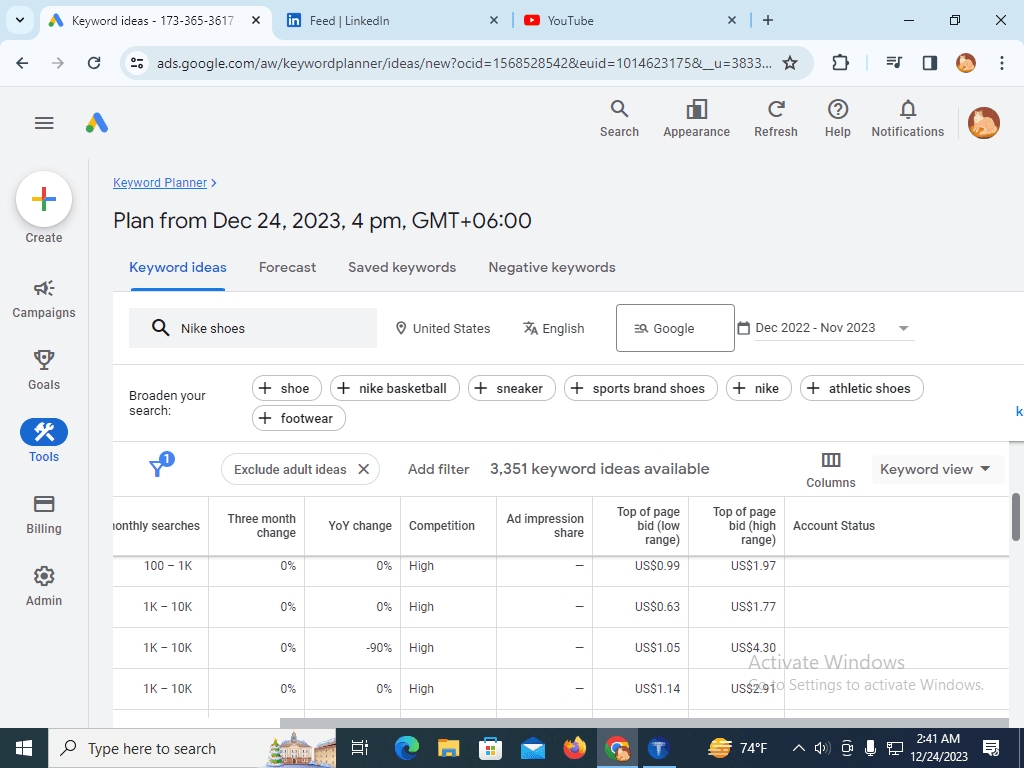Click the vertical scrollbar of the table
The width and height of the screenshot is (1024, 768).
click(1015, 517)
